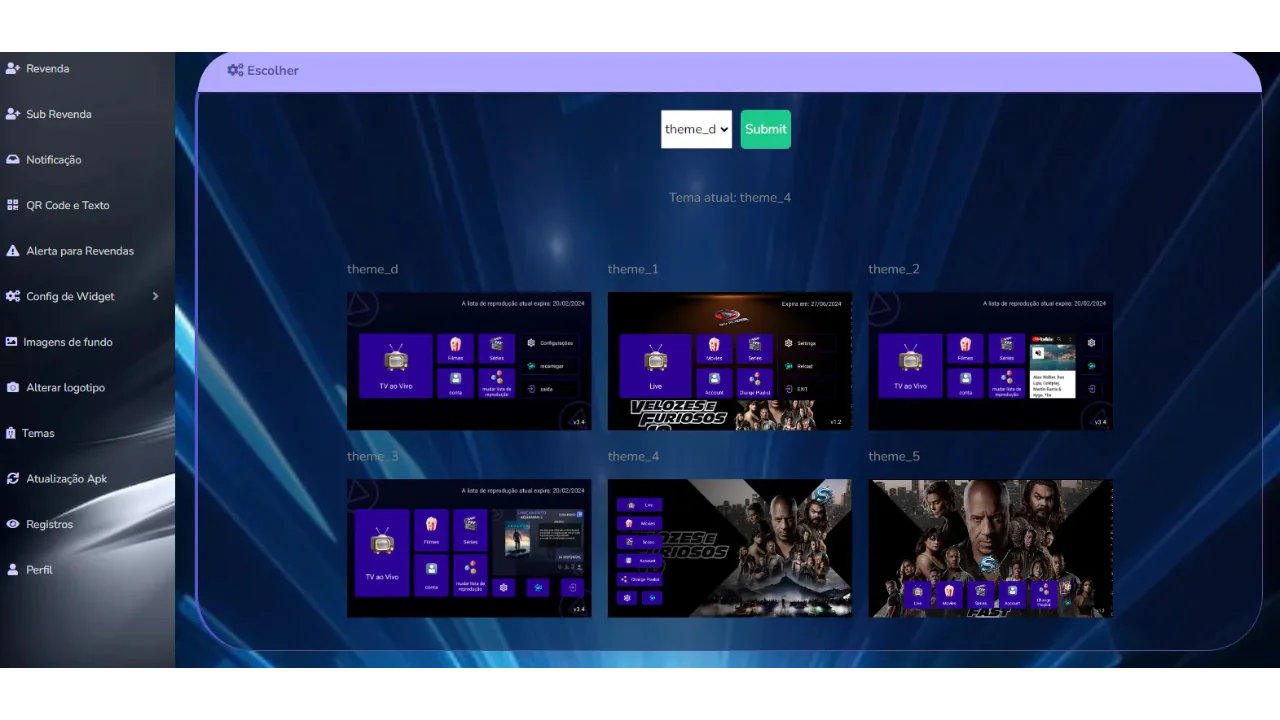This screenshot has height=720, width=1280.
Task: Open the Temas menu item
Action: coord(38,433)
